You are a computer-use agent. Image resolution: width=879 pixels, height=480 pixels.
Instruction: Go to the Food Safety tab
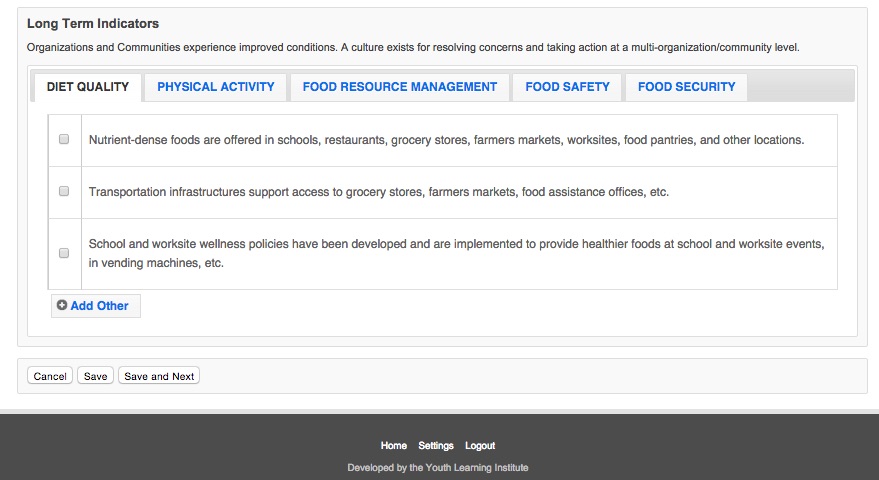coord(567,87)
